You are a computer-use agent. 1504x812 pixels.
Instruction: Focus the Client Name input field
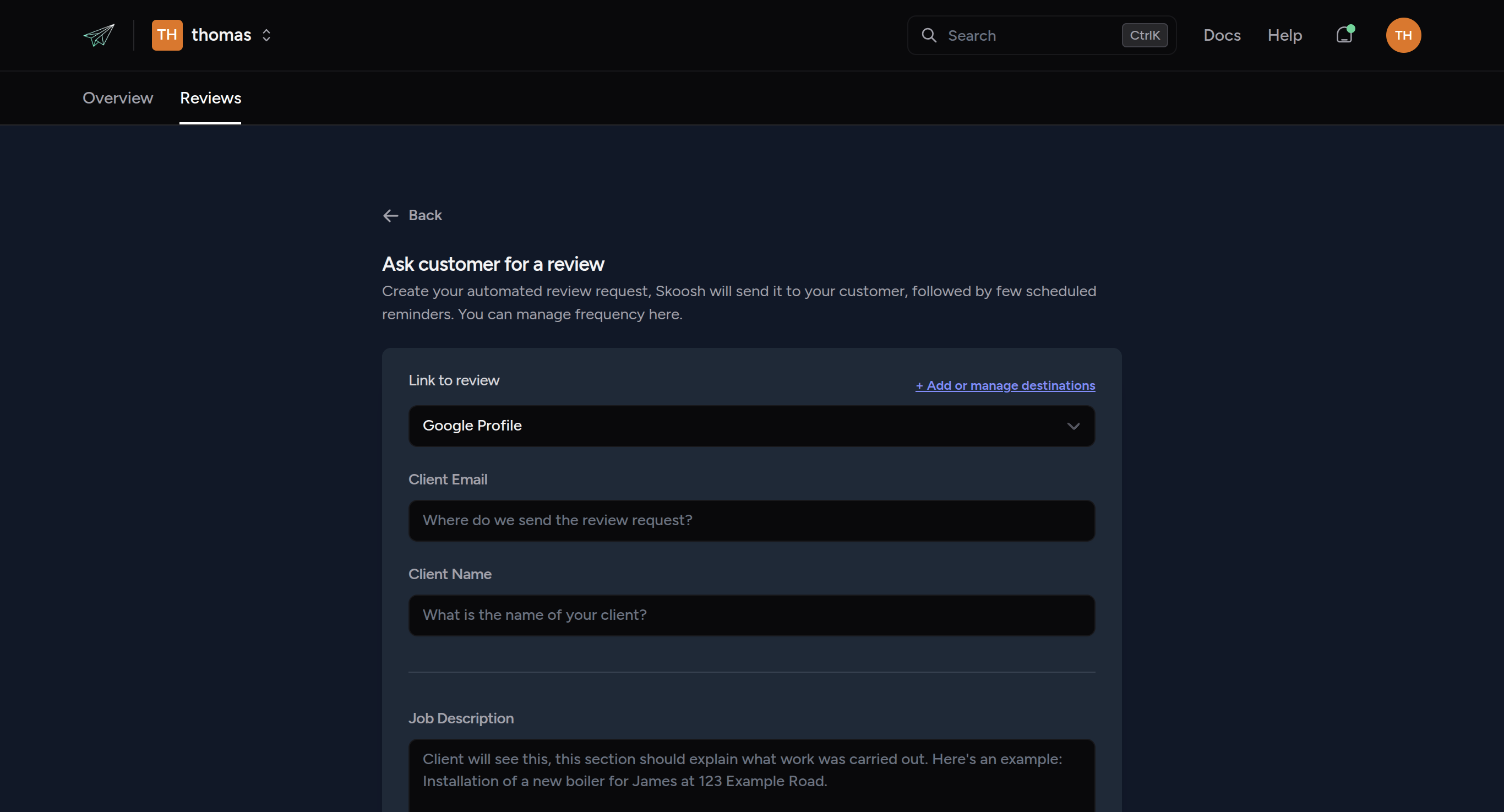[x=751, y=615]
